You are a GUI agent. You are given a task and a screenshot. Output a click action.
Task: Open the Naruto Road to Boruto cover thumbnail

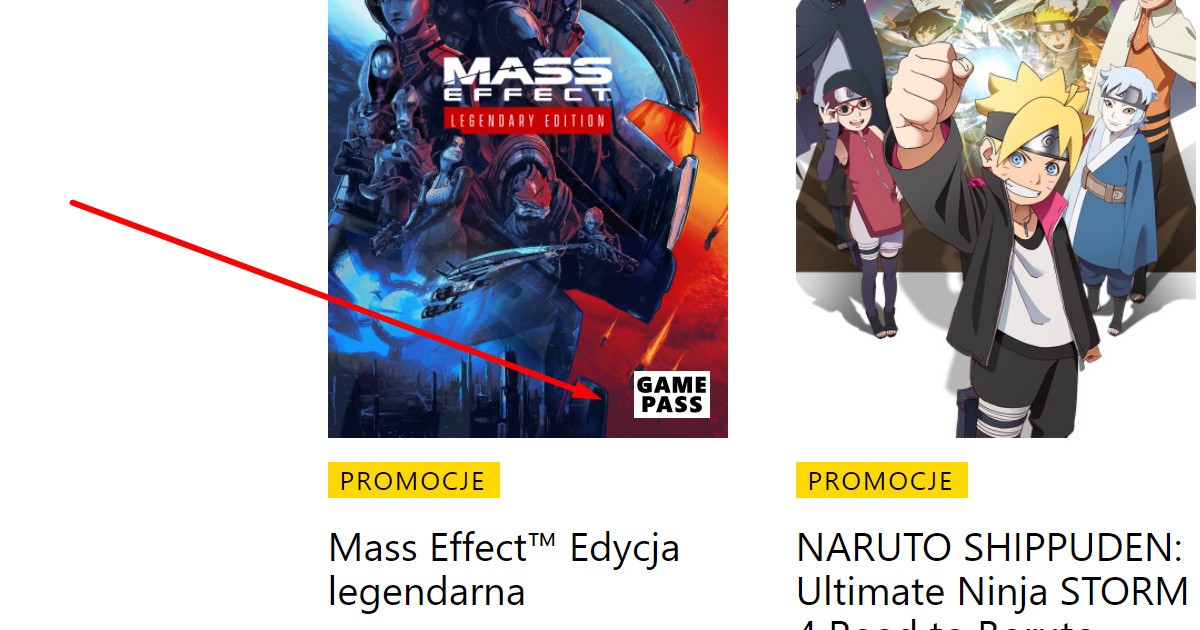(x=996, y=218)
